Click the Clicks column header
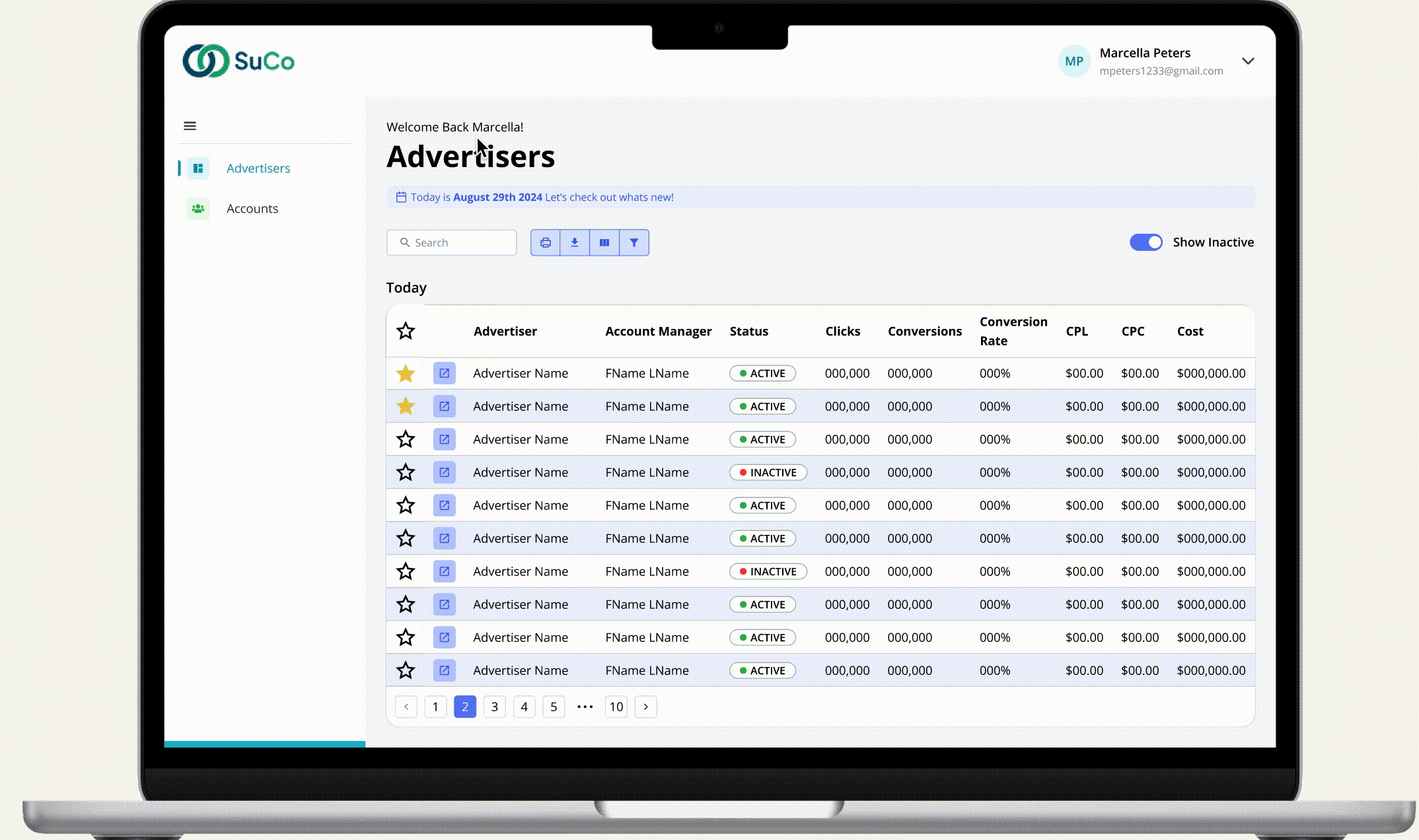Screen dimensions: 1419x840 point(843,331)
